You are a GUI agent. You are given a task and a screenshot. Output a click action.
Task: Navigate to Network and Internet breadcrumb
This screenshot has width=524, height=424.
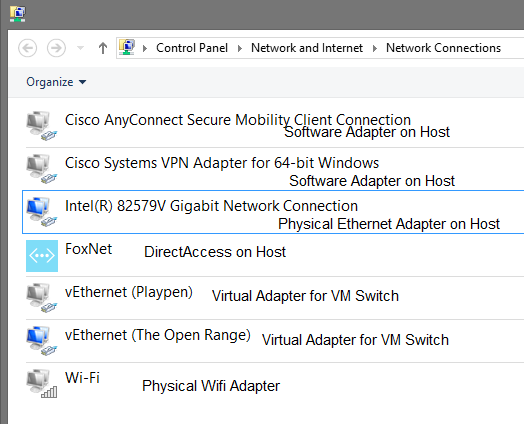307,48
